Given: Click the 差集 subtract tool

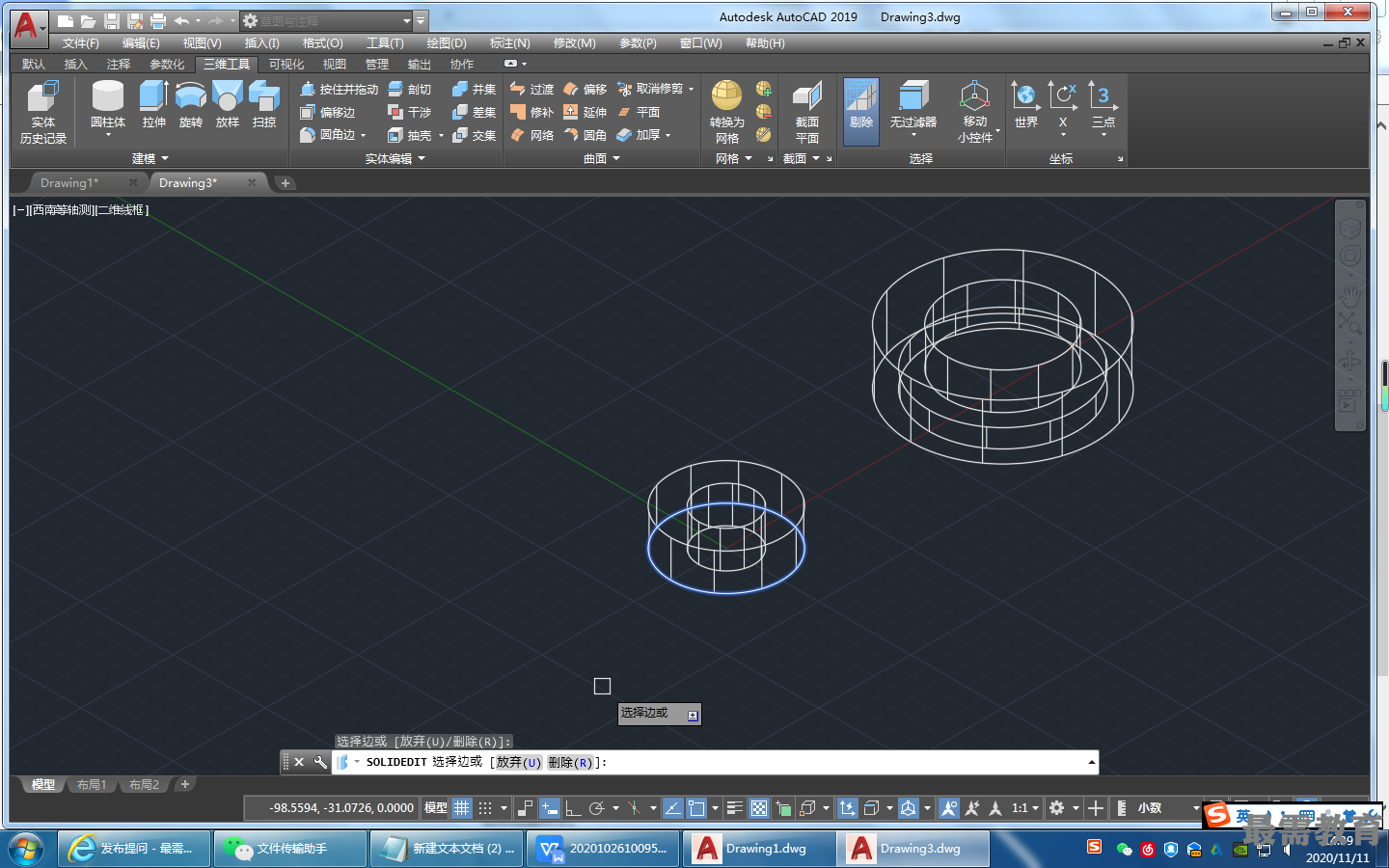Looking at the screenshot, I should [475, 112].
